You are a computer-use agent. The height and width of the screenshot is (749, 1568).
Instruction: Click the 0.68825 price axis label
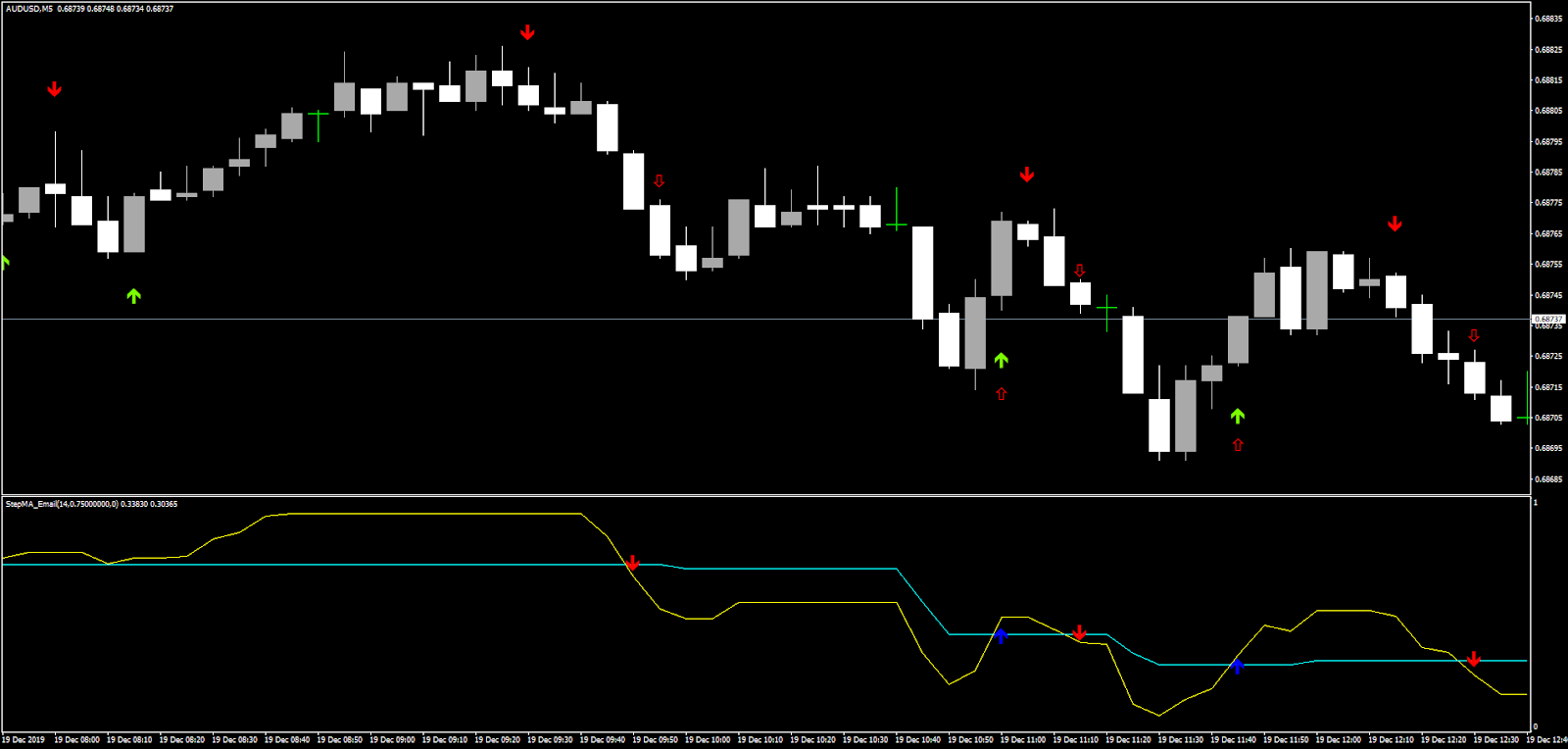pyautogui.click(x=1548, y=49)
